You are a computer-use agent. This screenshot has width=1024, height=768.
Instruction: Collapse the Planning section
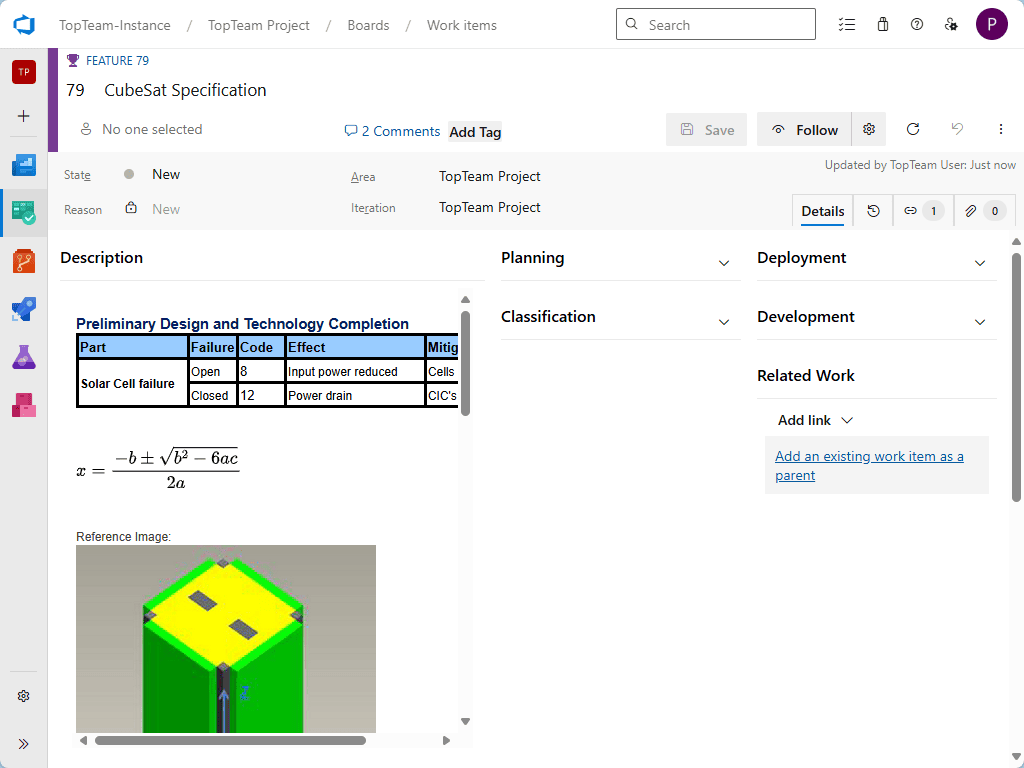[724, 263]
